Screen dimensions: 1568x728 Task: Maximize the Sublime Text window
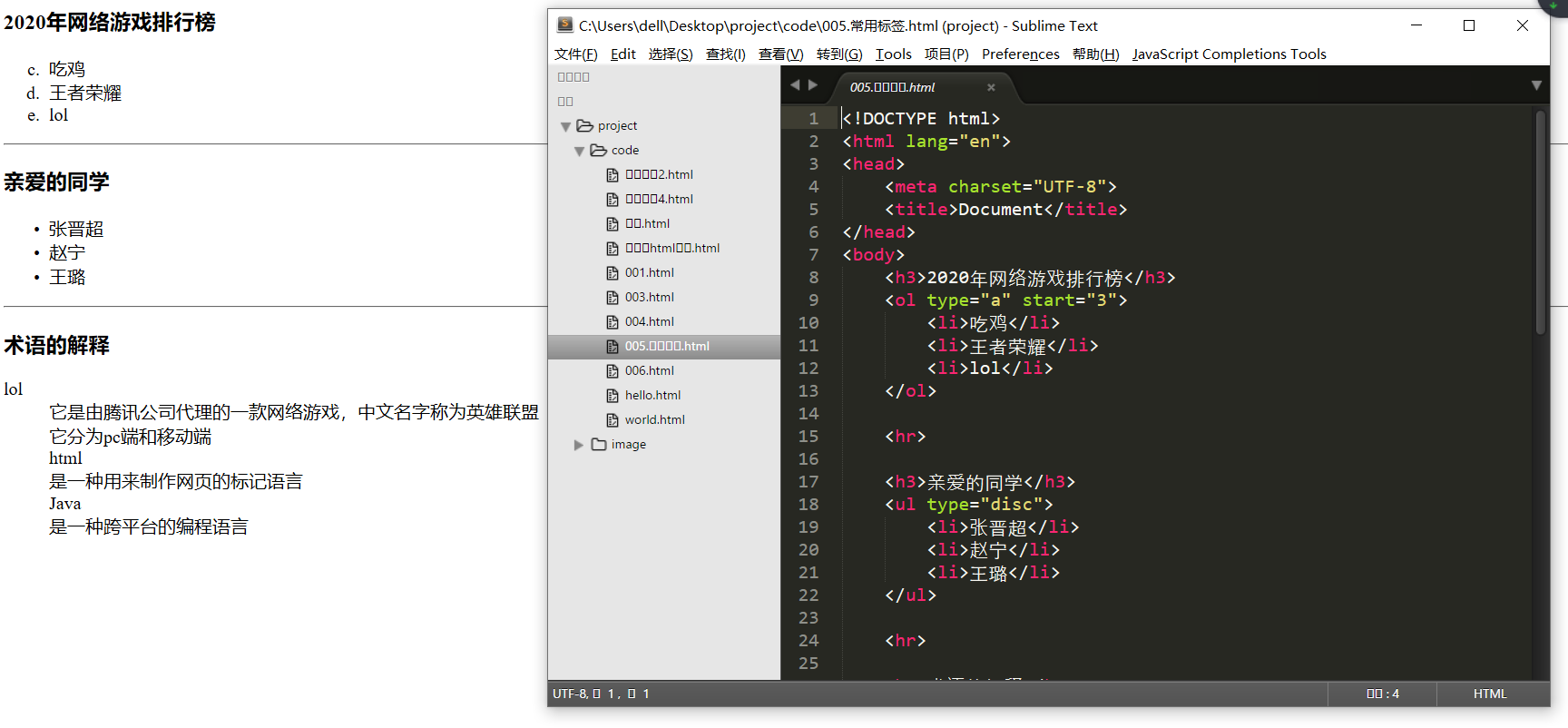(x=1469, y=25)
